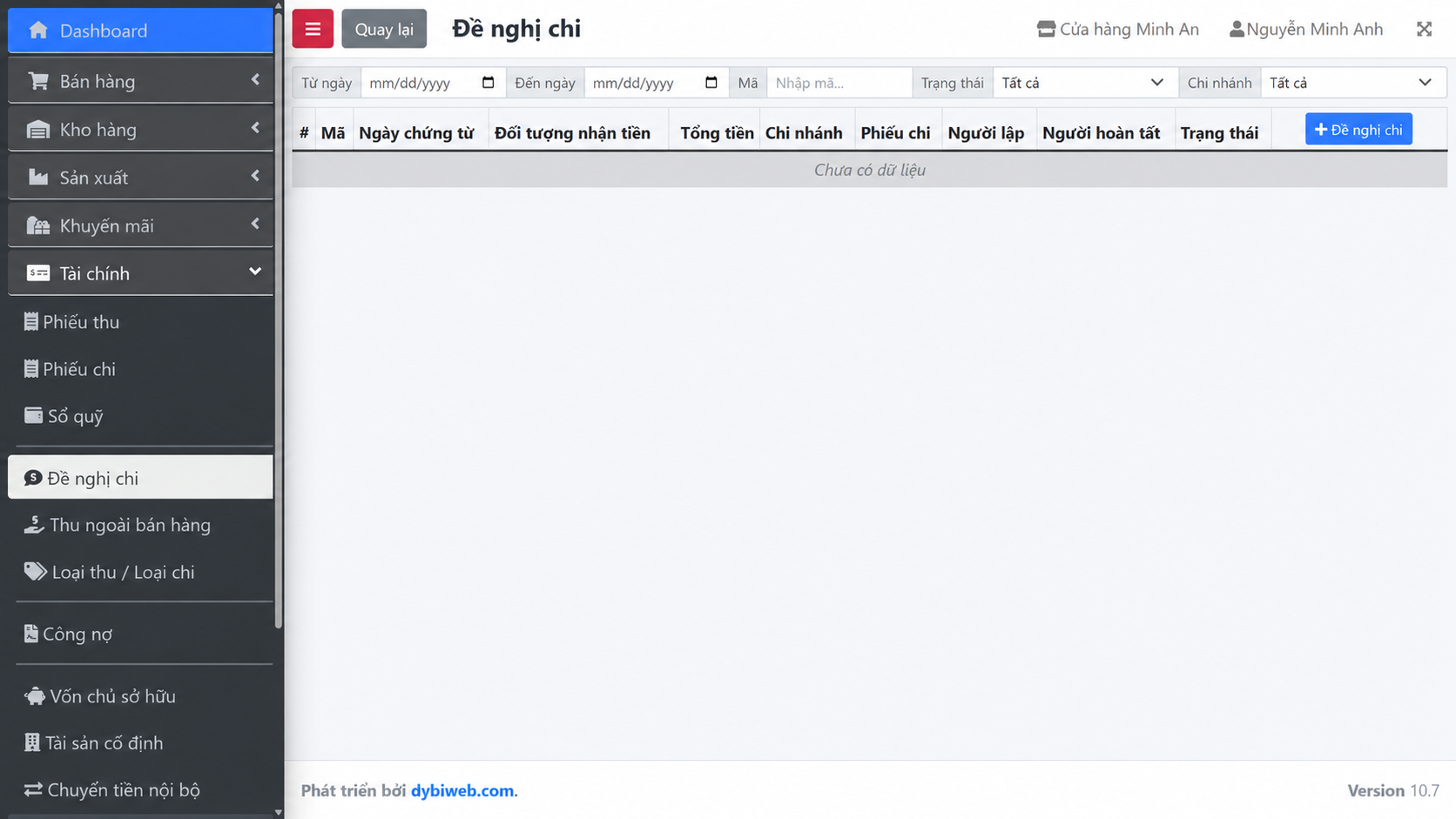Select Thu ngoài bán hàng menu item

pos(141,525)
